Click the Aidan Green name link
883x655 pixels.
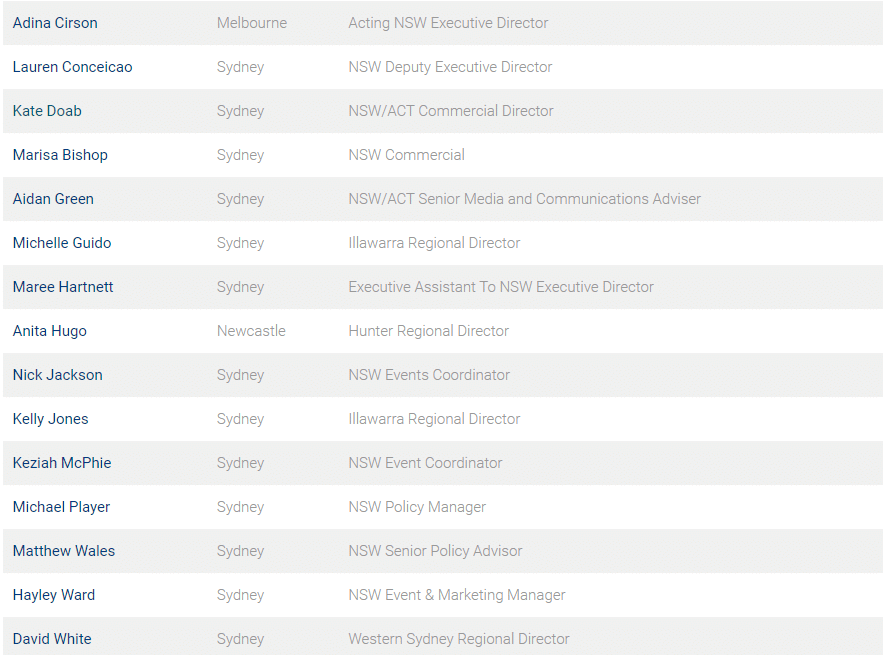click(53, 199)
